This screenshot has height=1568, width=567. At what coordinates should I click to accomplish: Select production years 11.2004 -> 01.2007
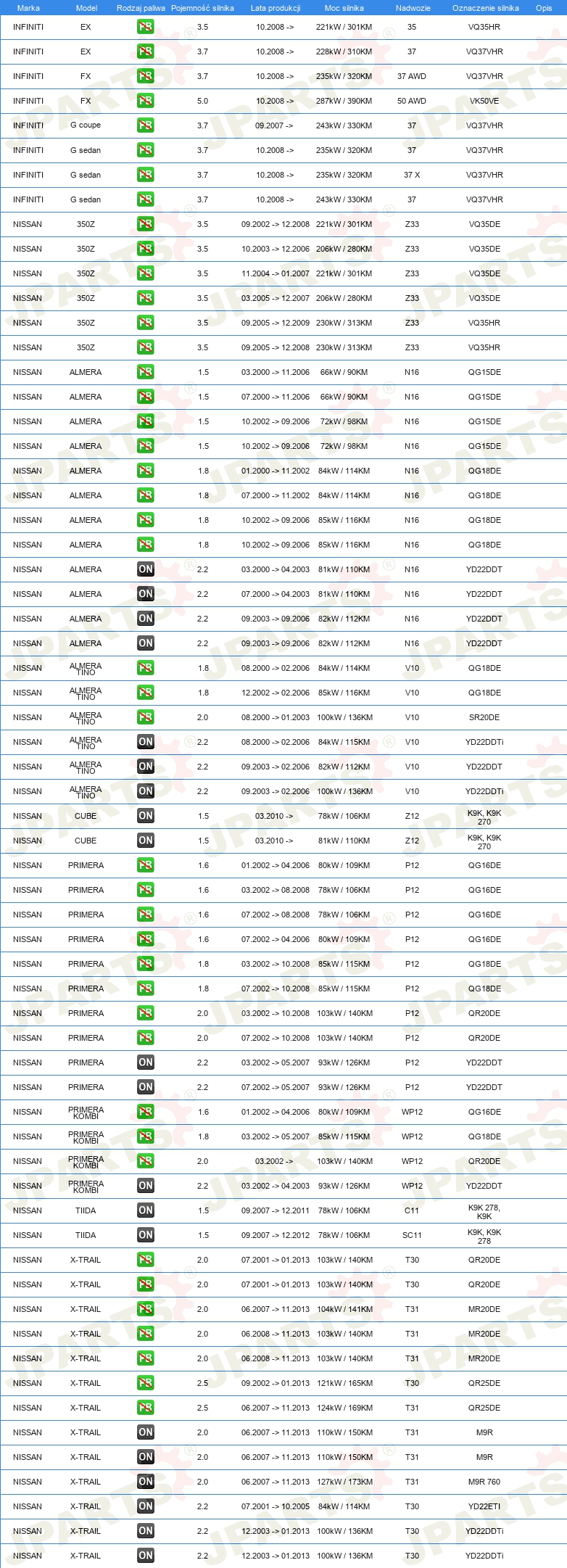click(276, 273)
